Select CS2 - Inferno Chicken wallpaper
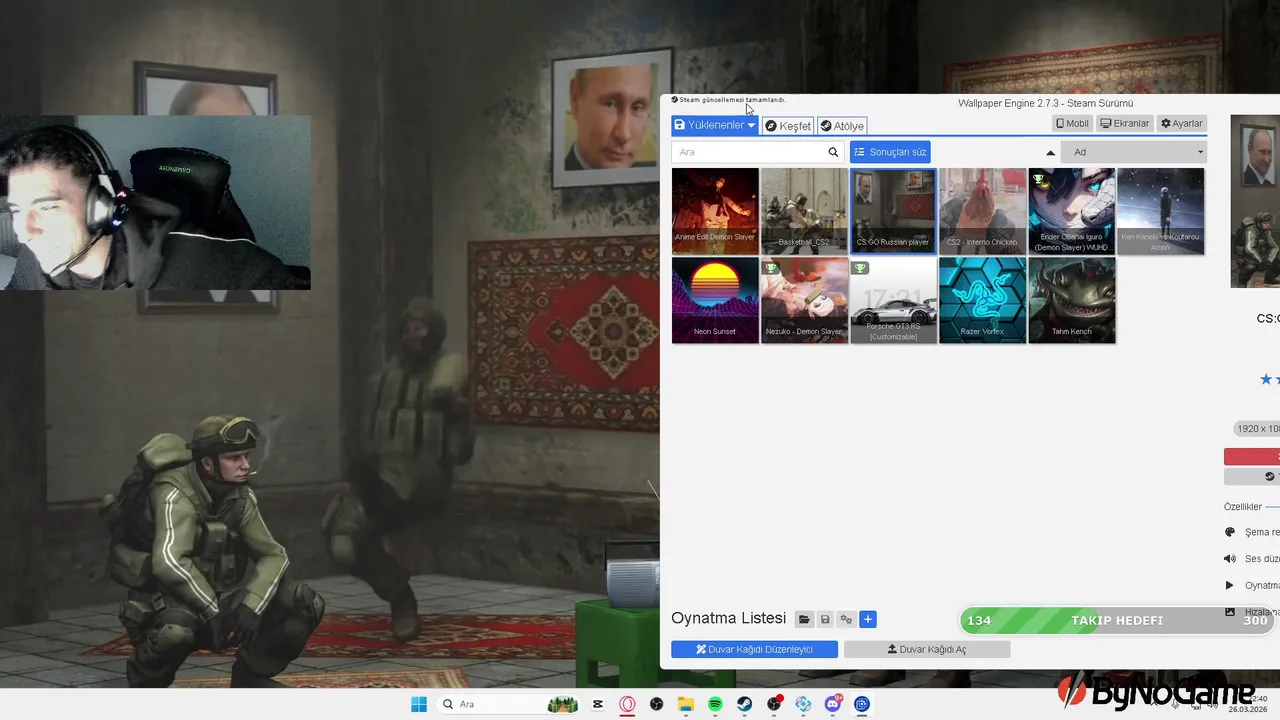The width and height of the screenshot is (1280, 720). tap(982, 211)
